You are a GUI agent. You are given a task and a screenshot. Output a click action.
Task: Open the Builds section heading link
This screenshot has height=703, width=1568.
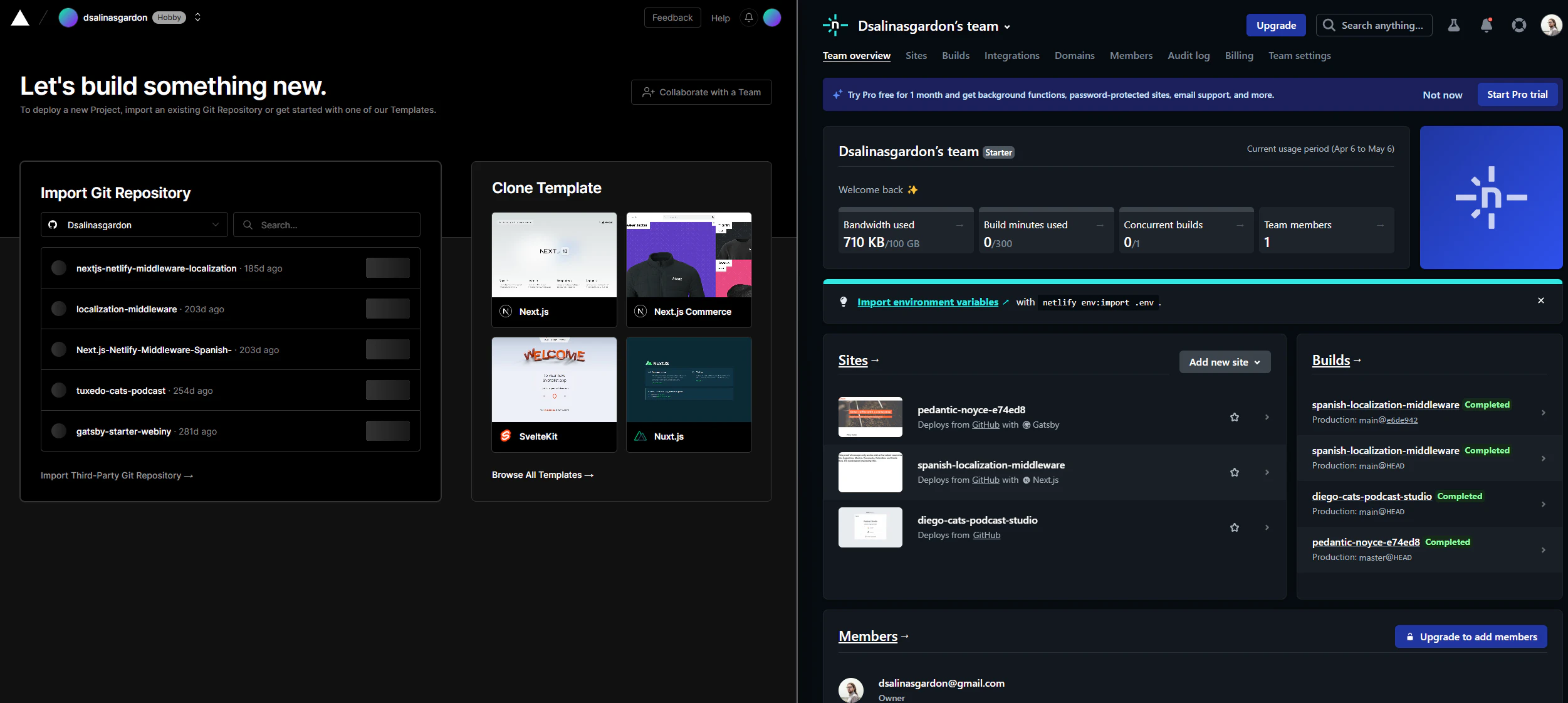pyautogui.click(x=1331, y=360)
